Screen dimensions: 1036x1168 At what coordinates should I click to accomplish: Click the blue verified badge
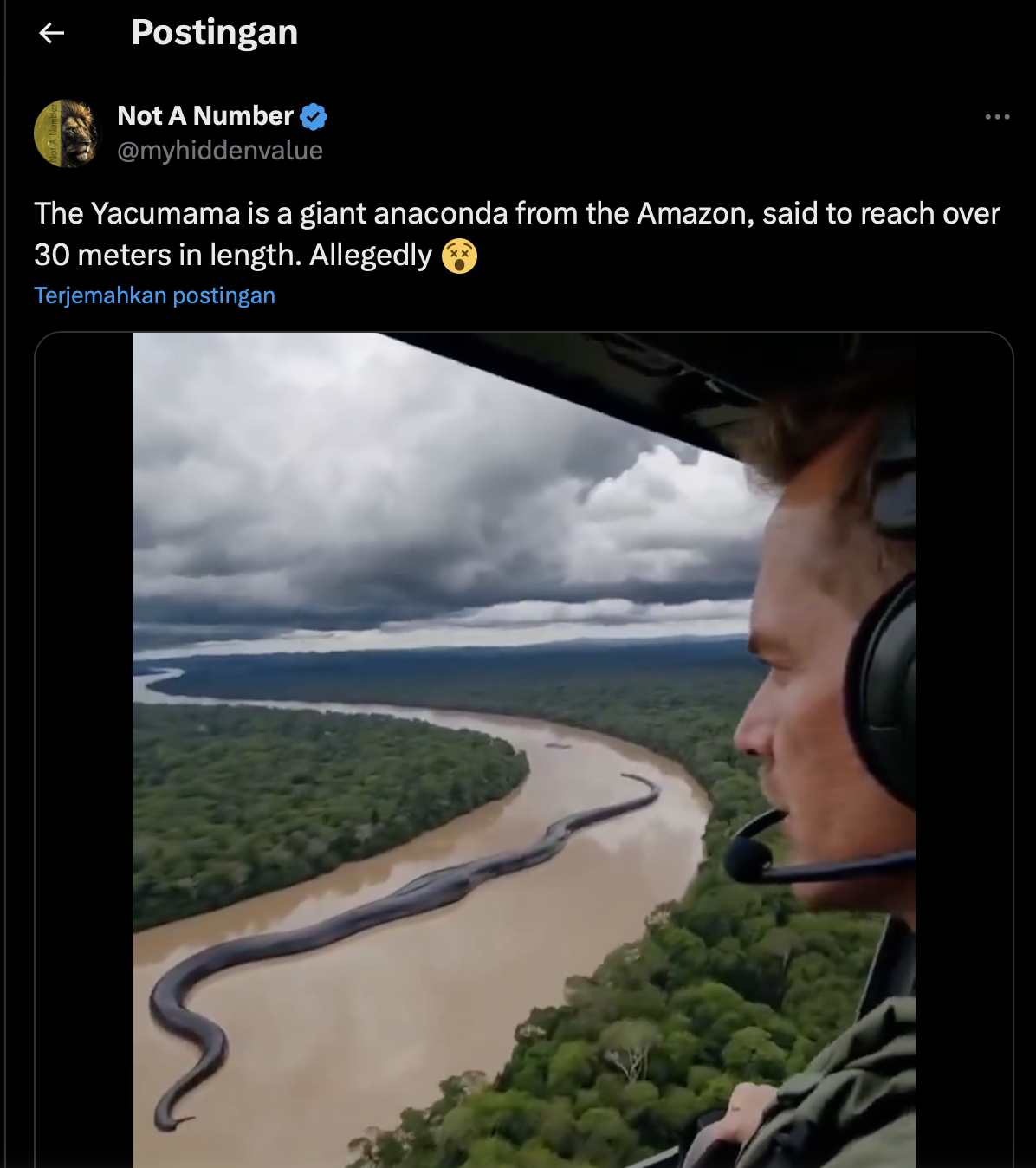point(314,116)
